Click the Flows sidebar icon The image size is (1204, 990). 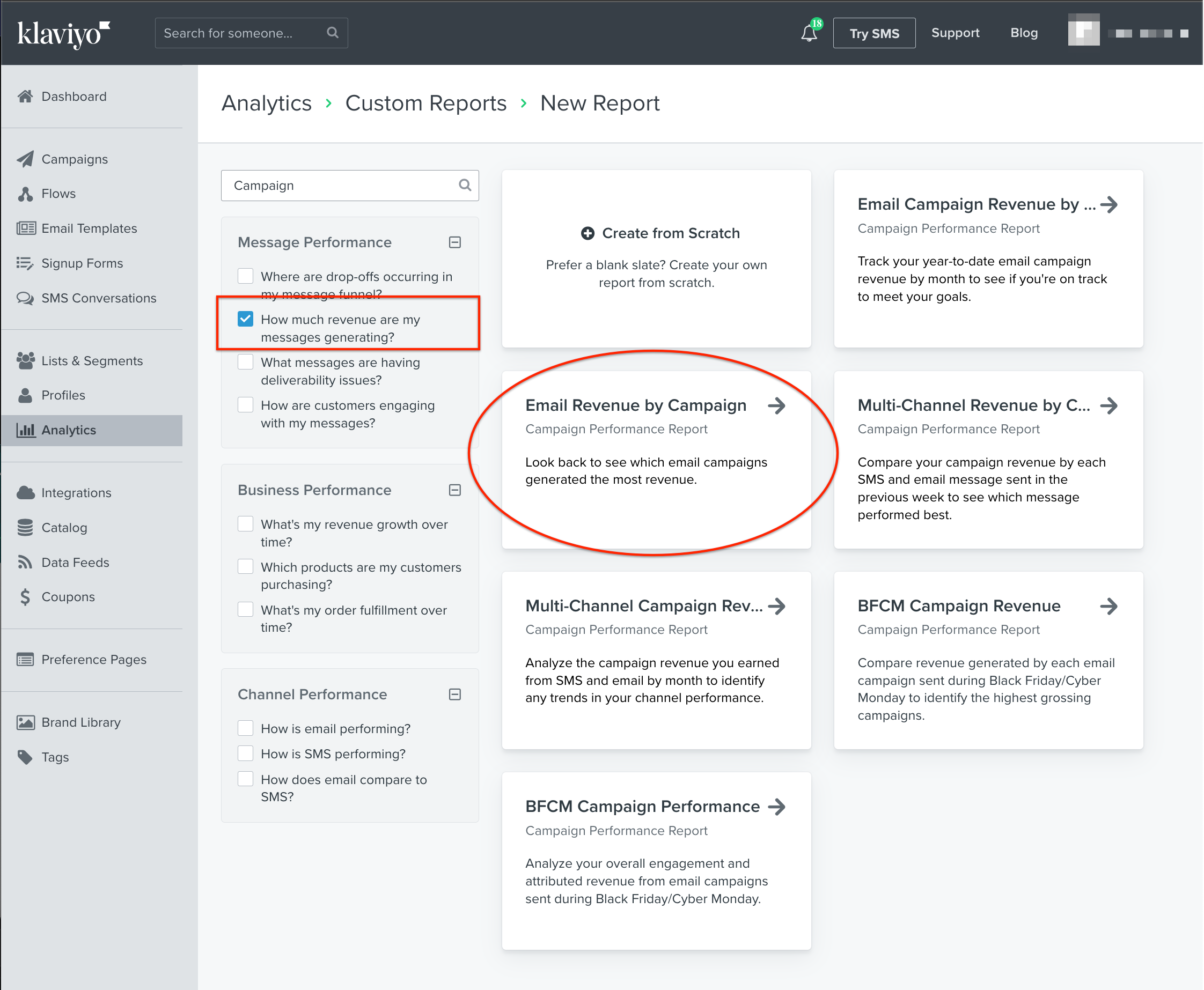click(x=26, y=194)
